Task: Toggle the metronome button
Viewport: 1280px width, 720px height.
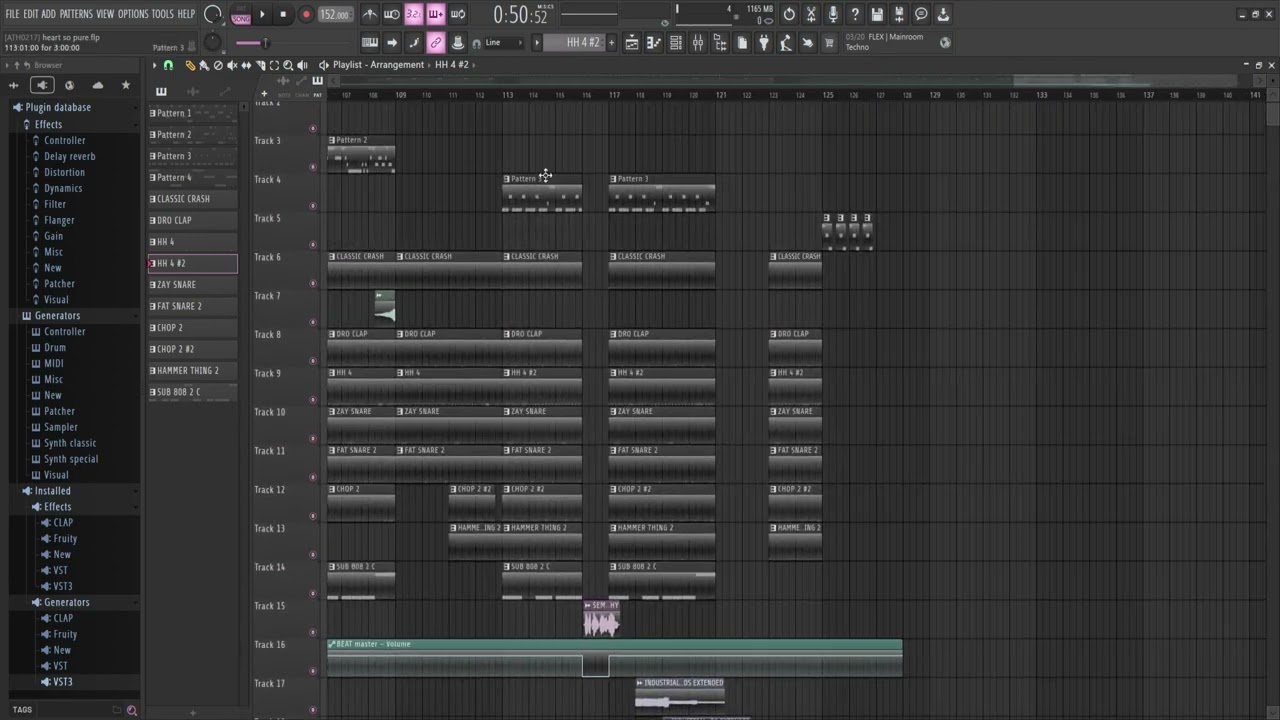Action: click(369, 14)
